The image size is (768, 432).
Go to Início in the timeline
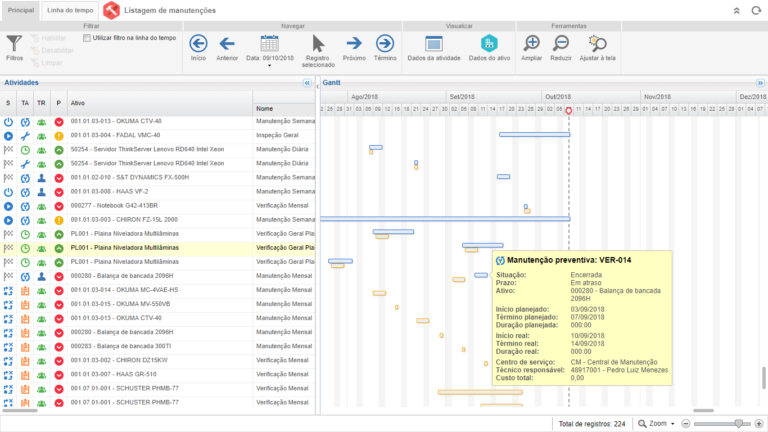tap(198, 47)
